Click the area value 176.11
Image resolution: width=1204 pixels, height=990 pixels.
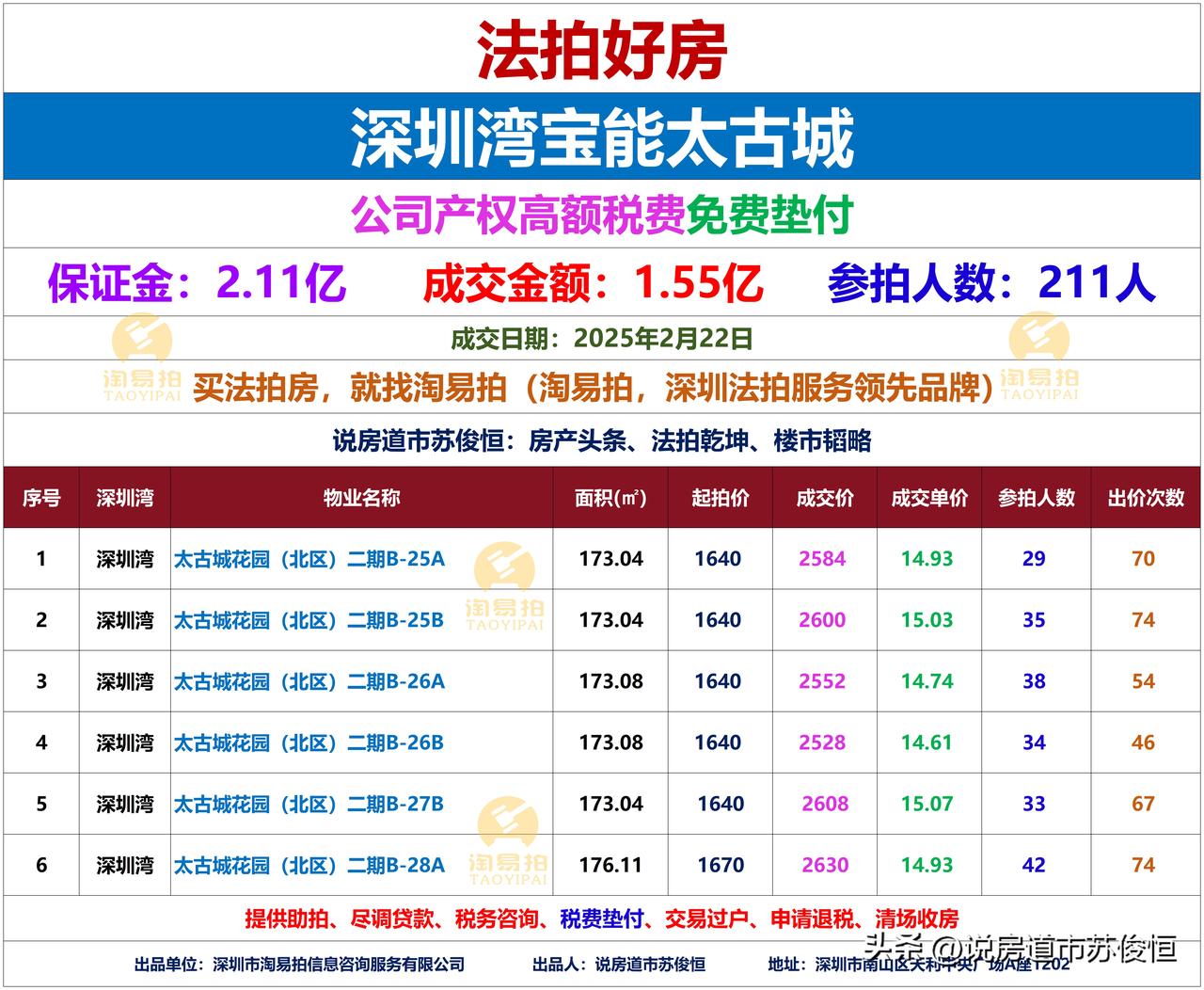(x=610, y=865)
